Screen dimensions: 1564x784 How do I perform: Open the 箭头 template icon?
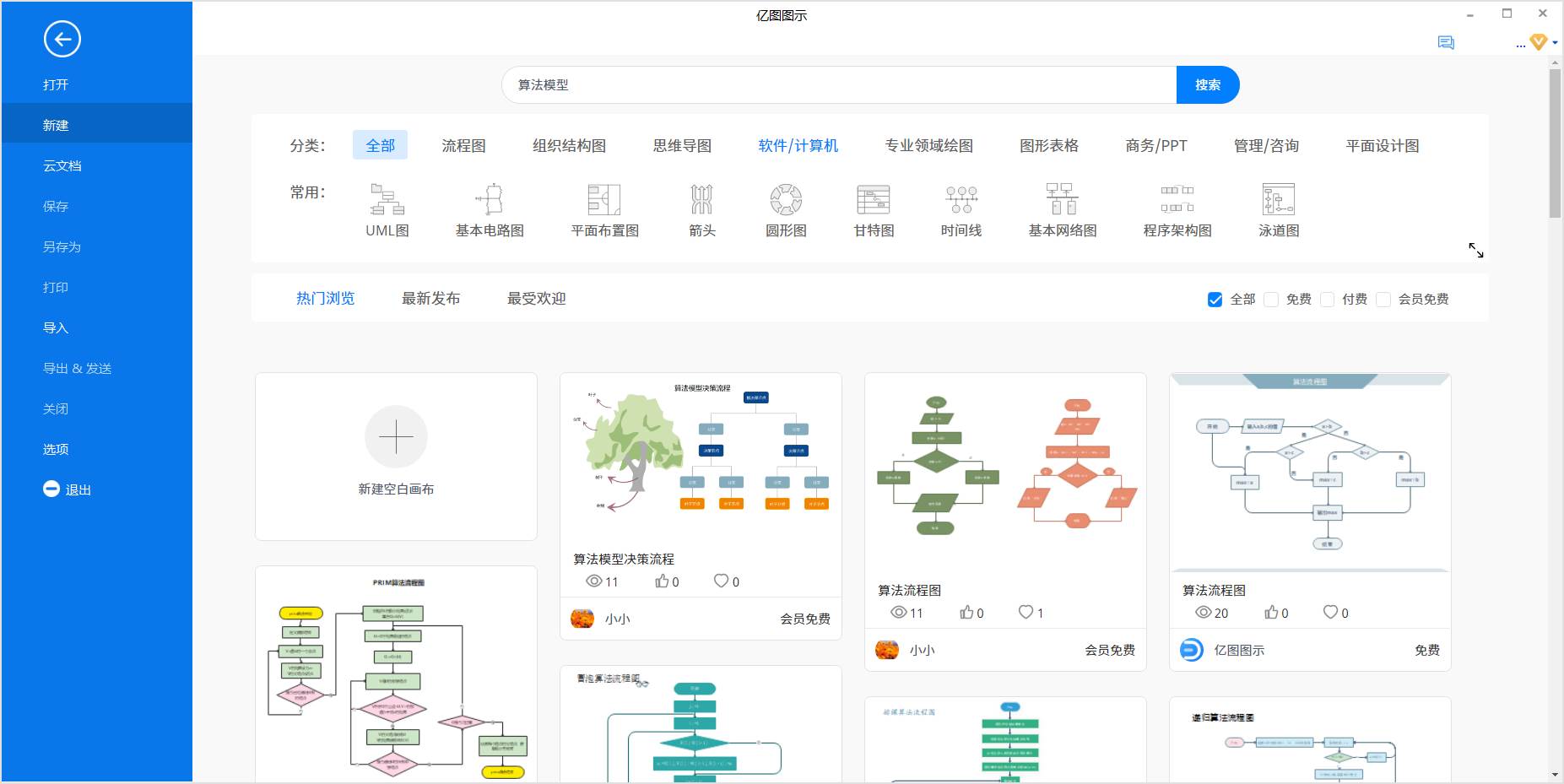pyautogui.click(x=702, y=199)
